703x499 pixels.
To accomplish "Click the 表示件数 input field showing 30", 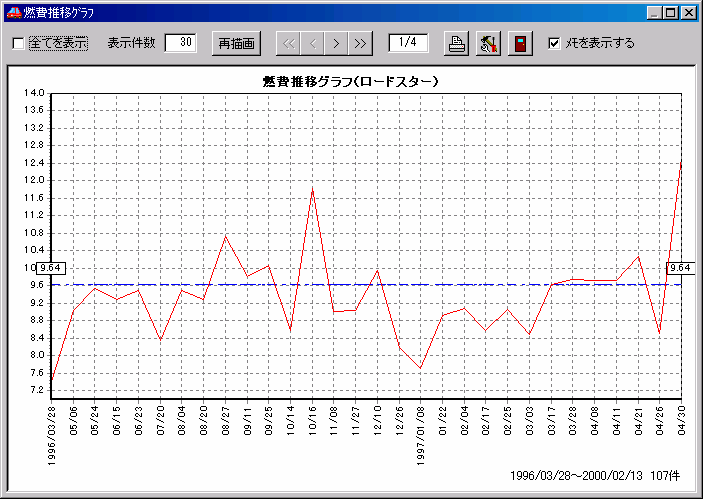I will [181, 43].
